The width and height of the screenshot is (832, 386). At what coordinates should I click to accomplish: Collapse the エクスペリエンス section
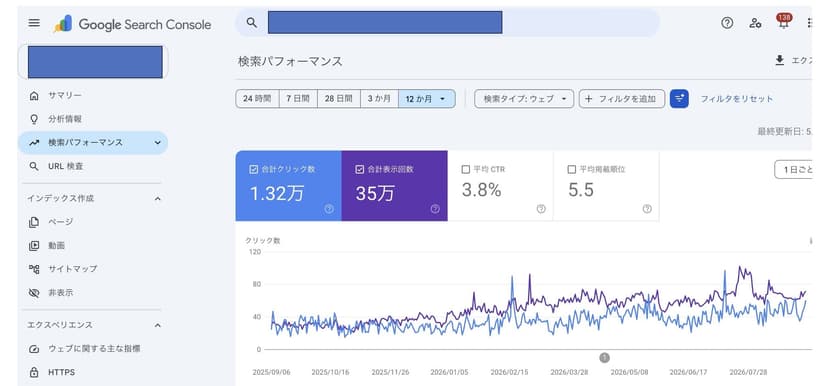tap(158, 325)
